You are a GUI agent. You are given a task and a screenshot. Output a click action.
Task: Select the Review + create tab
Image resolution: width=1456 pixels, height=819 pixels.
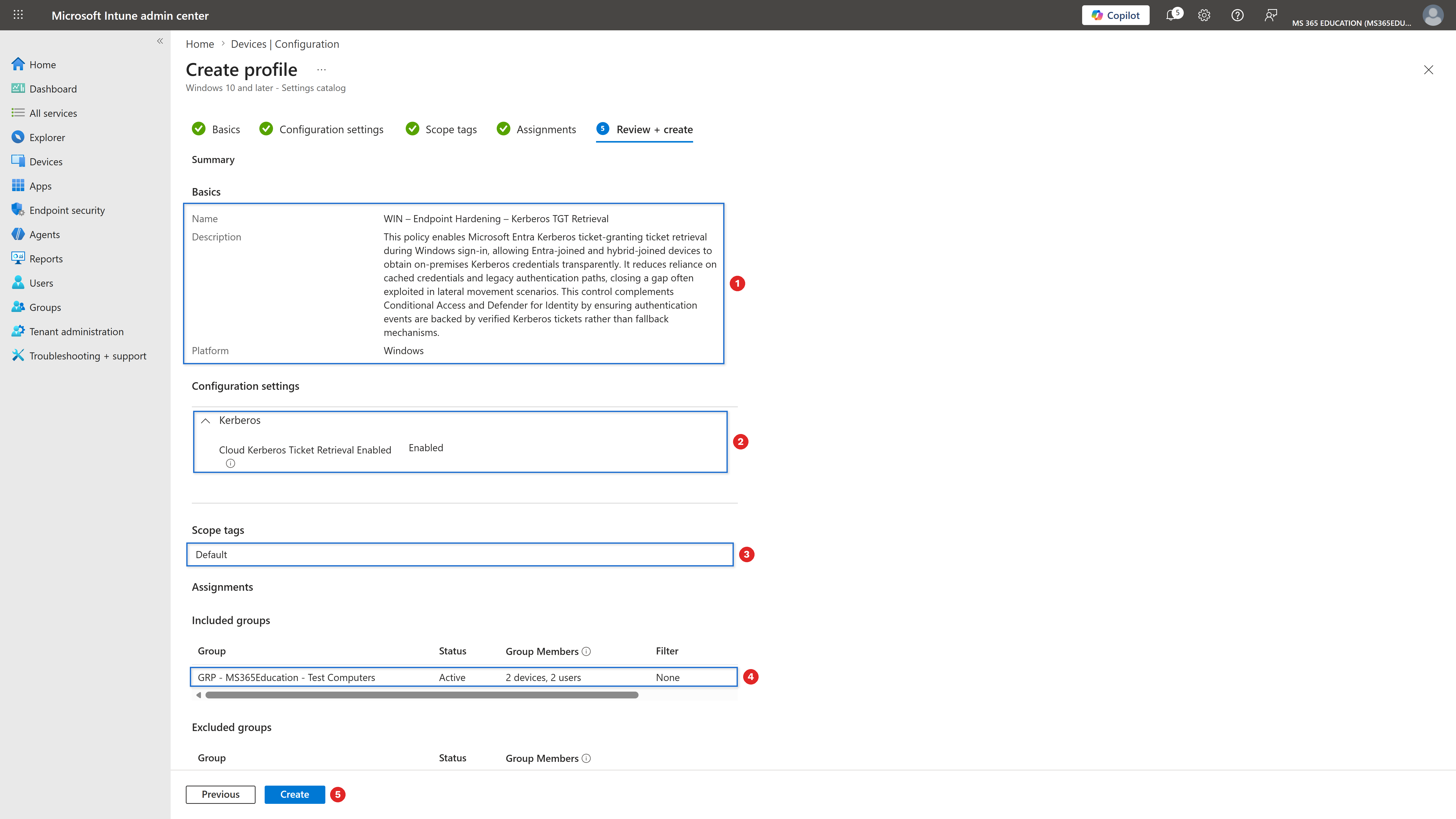point(644,129)
